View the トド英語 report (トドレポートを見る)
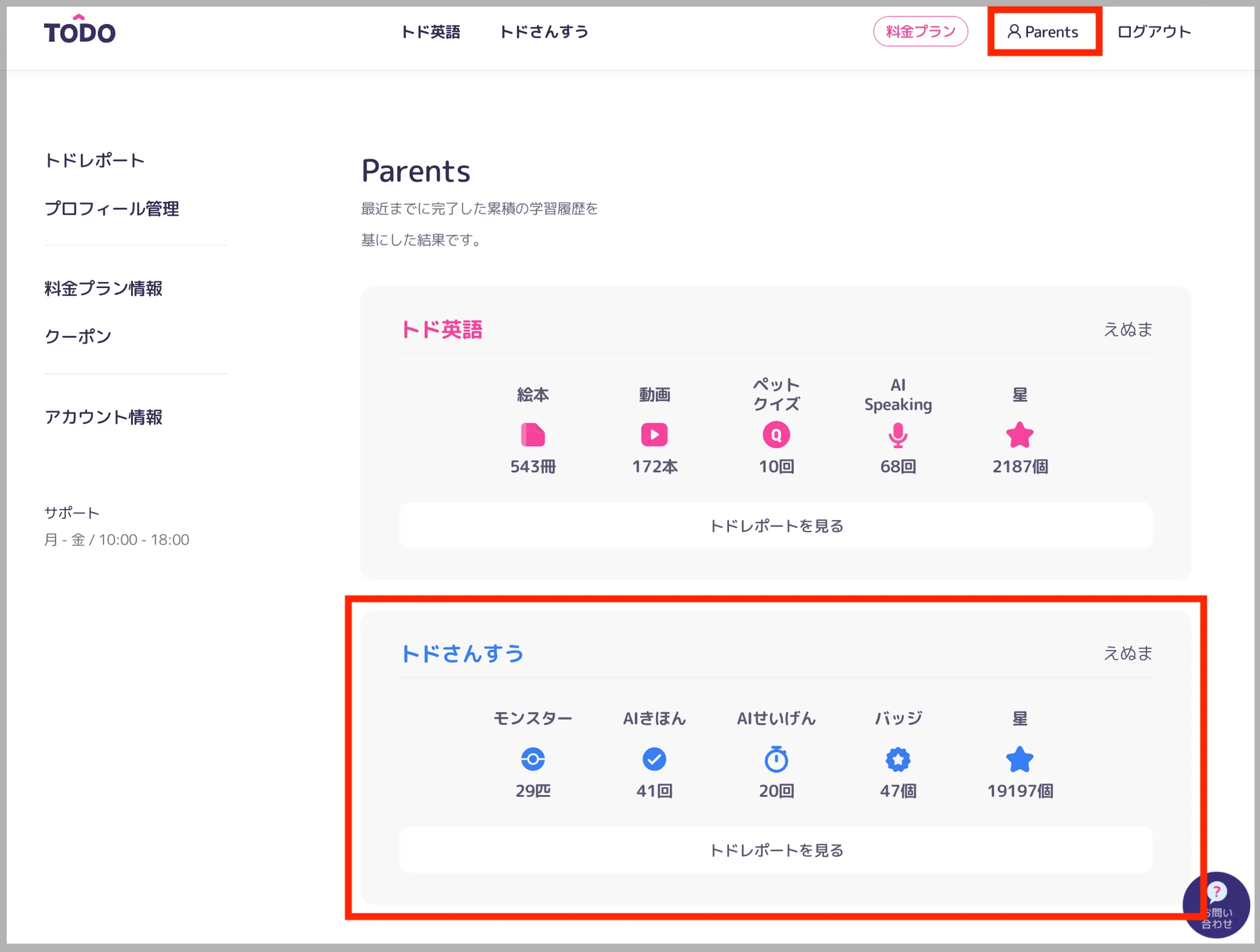Viewport: 1260px width, 952px height. (776, 526)
